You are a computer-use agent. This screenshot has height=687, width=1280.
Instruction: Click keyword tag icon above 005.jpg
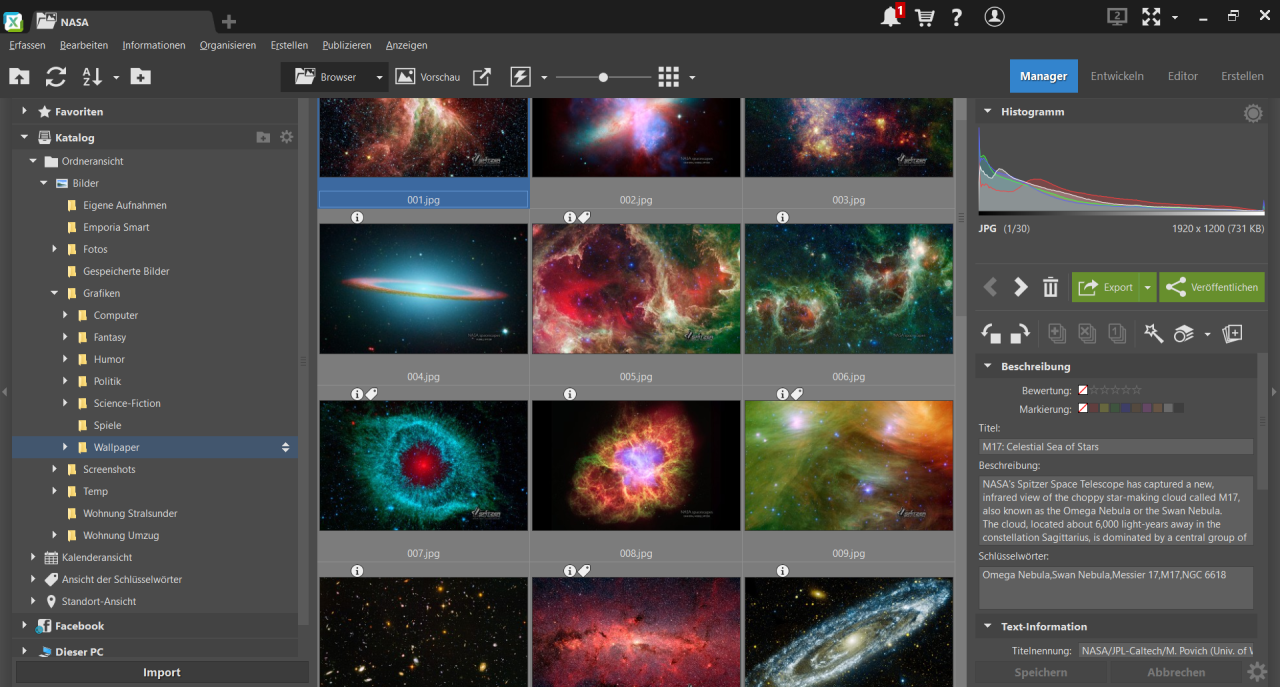coord(584,217)
